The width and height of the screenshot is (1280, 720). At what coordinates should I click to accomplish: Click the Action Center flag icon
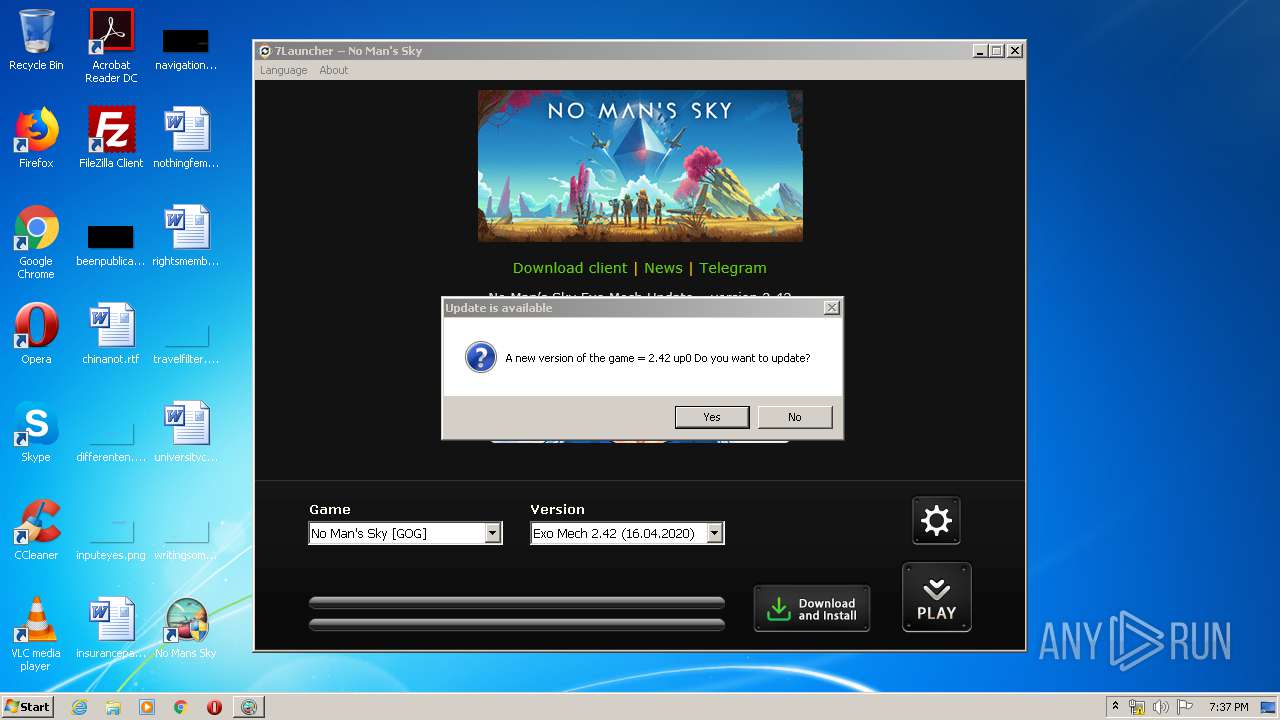[x=1185, y=707]
